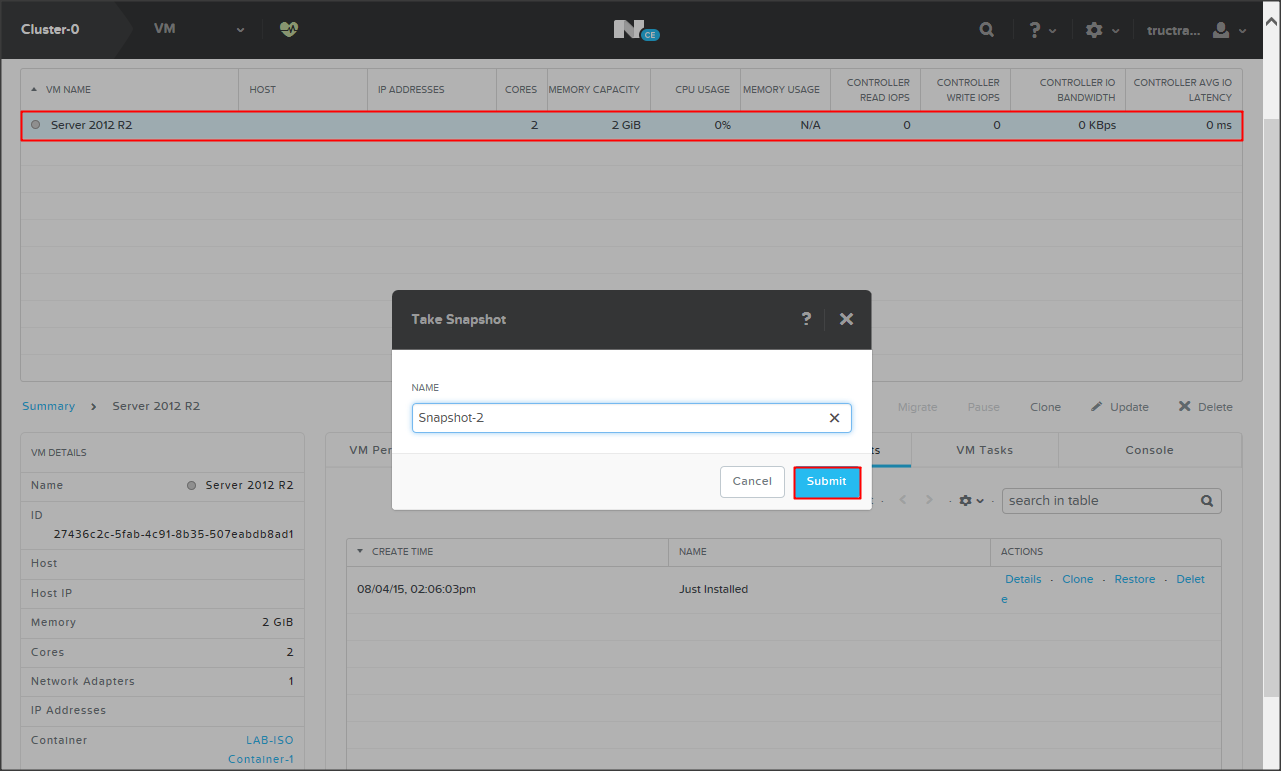1281x771 pixels.
Task: Open the help question mark menu
Action: 1041,30
